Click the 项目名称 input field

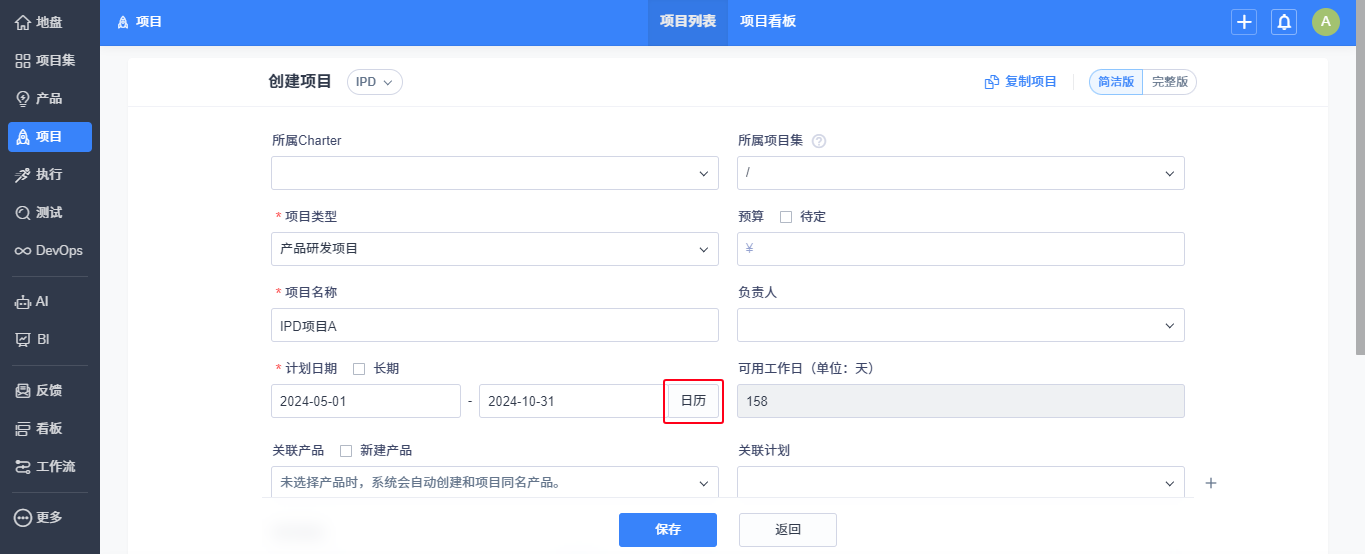[x=494, y=325]
